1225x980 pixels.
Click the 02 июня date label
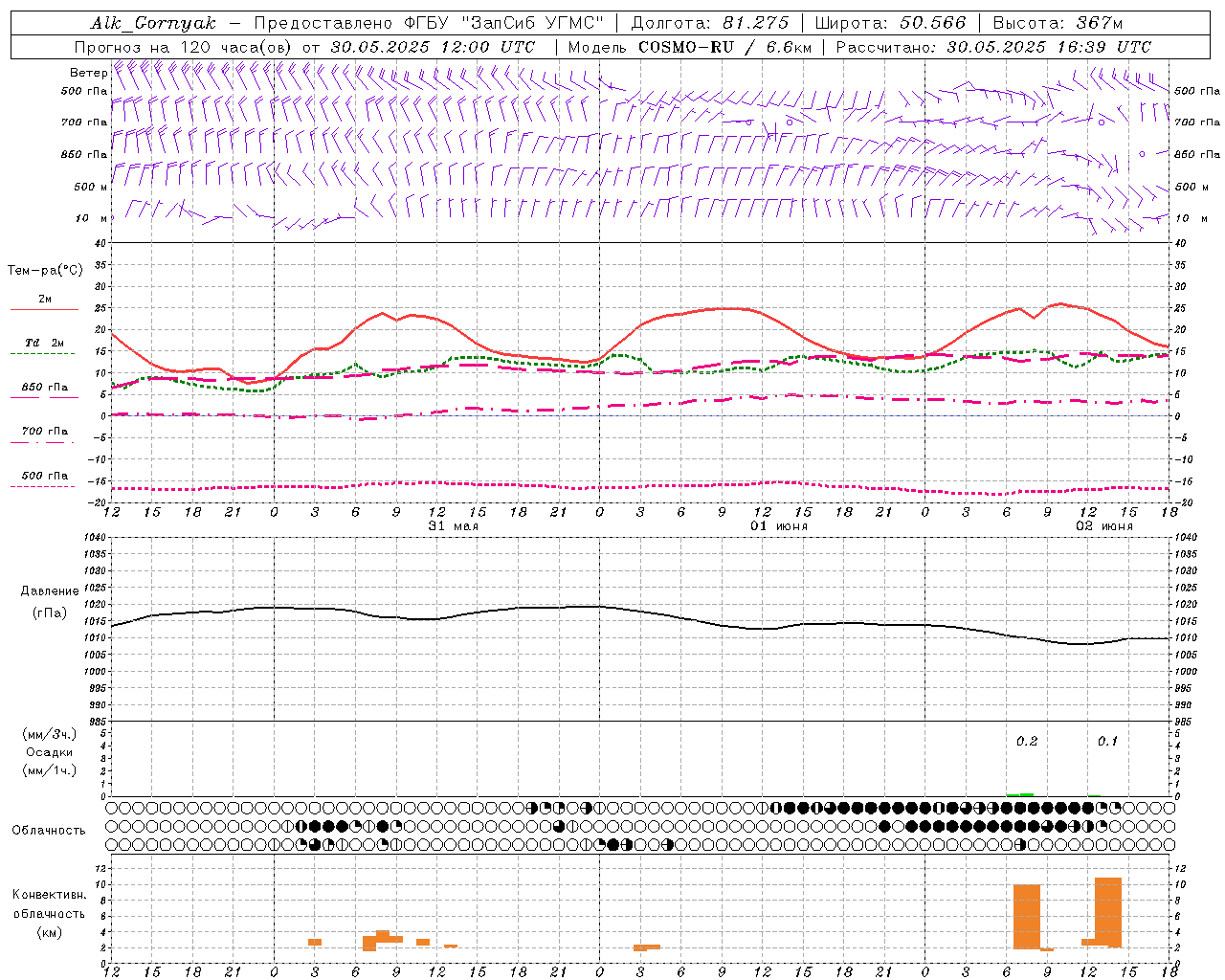point(1104,526)
